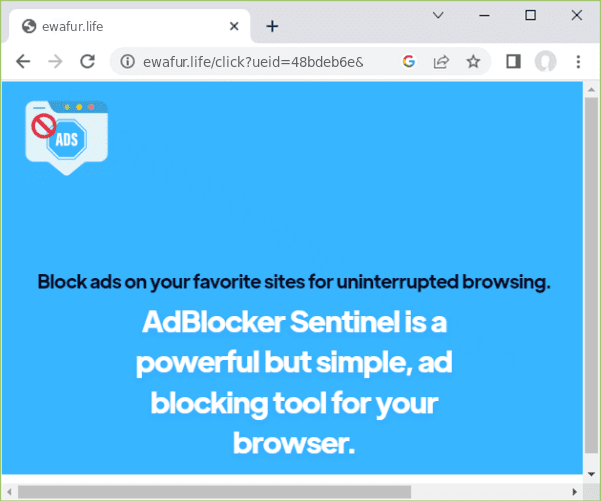Viewport: 601px width, 501px height.
Task: Share this page icon
Action: click(441, 62)
